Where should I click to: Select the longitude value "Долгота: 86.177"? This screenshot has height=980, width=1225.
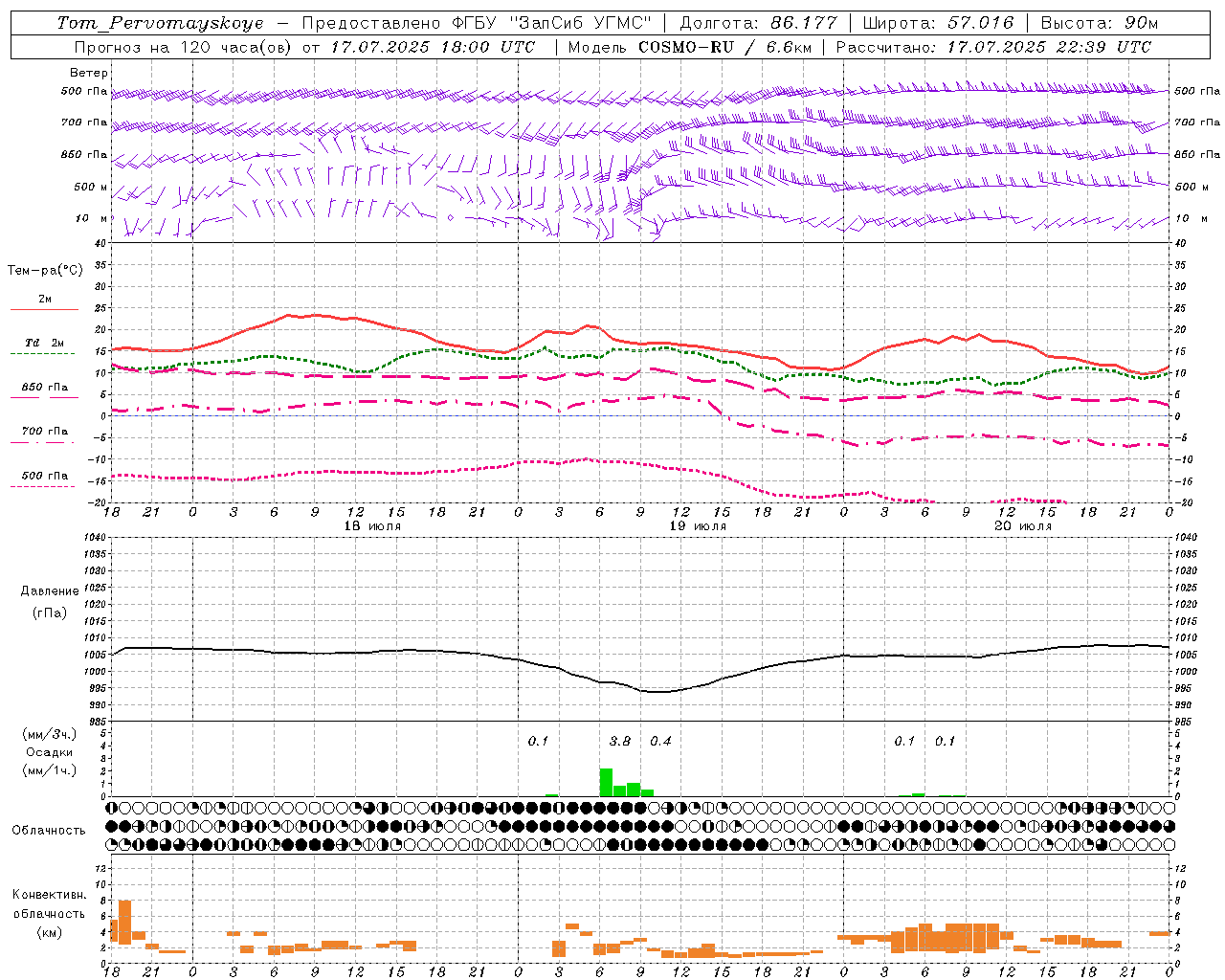click(x=758, y=23)
